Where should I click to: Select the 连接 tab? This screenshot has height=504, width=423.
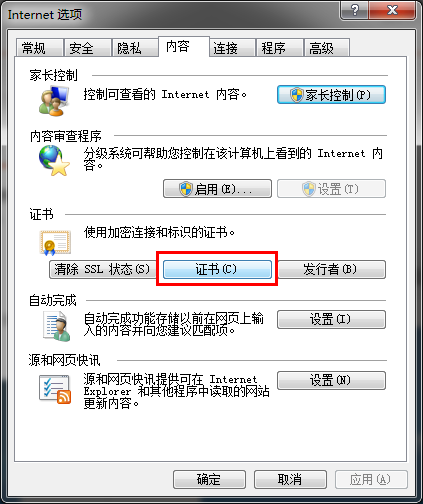[232, 48]
